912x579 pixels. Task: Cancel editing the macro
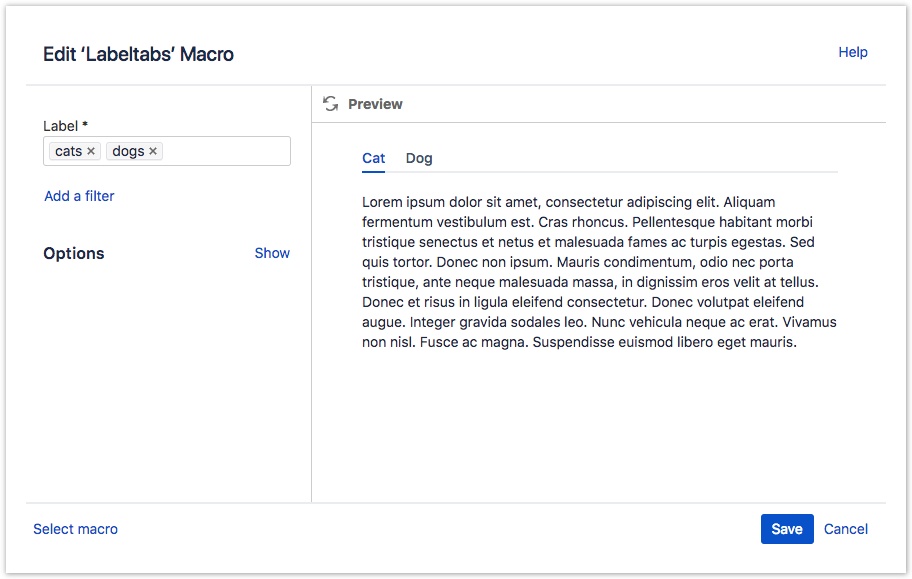coord(846,529)
